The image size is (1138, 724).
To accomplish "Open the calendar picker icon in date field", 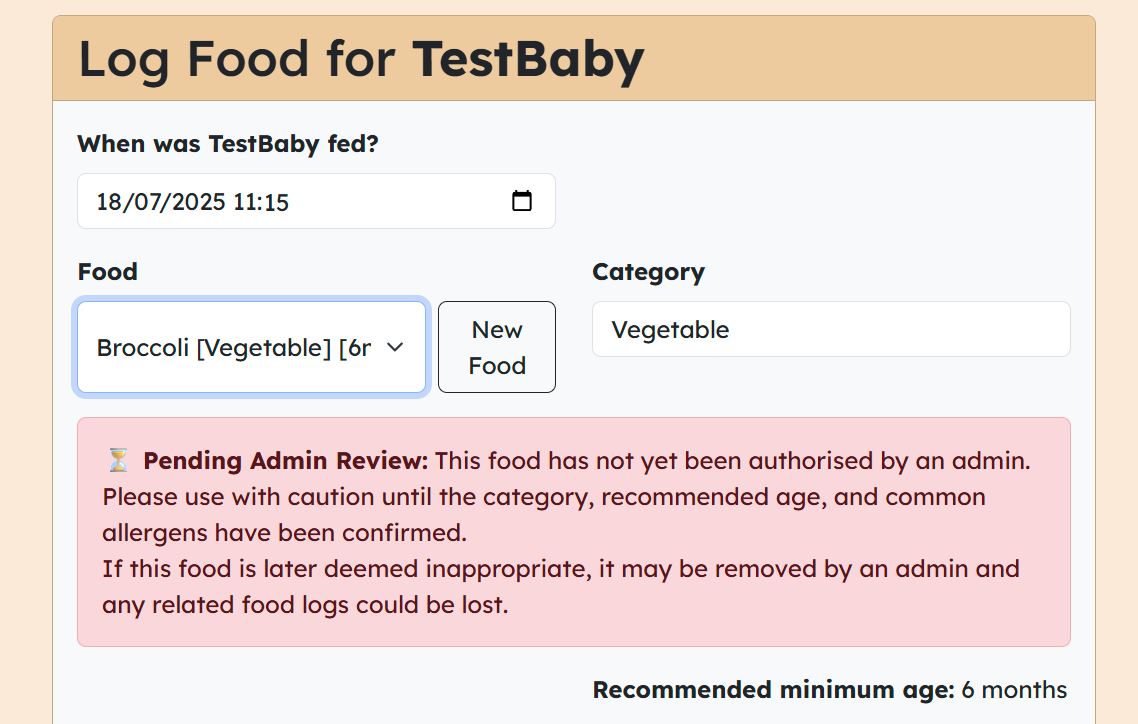I will [521, 201].
